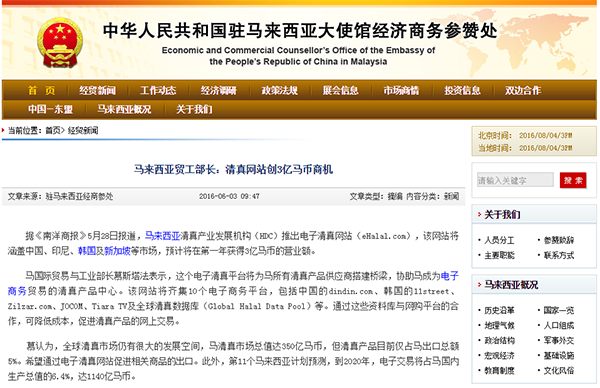Open 人员分工 in 关于我们 sidebar
The height and width of the screenshot is (388, 600).
(x=499, y=240)
